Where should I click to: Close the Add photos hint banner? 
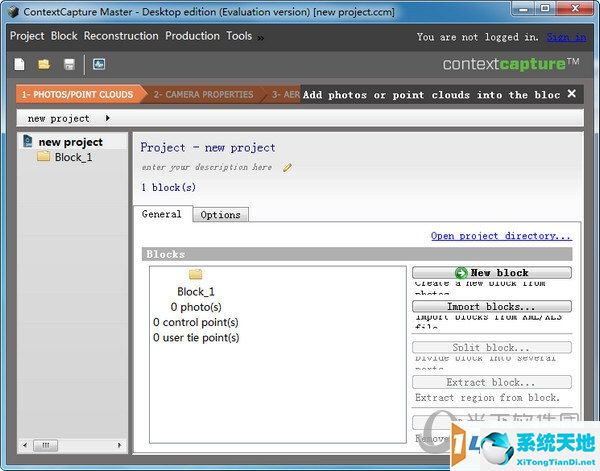tap(572, 94)
